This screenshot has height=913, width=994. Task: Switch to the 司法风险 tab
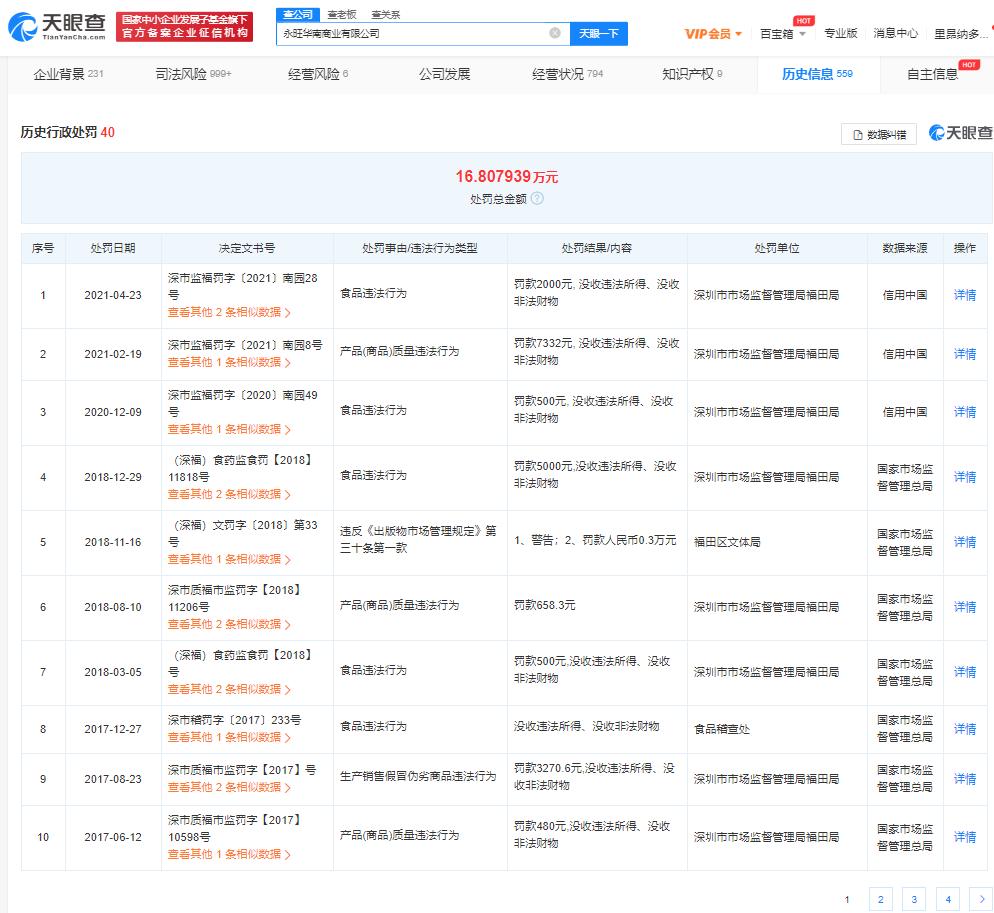(193, 74)
